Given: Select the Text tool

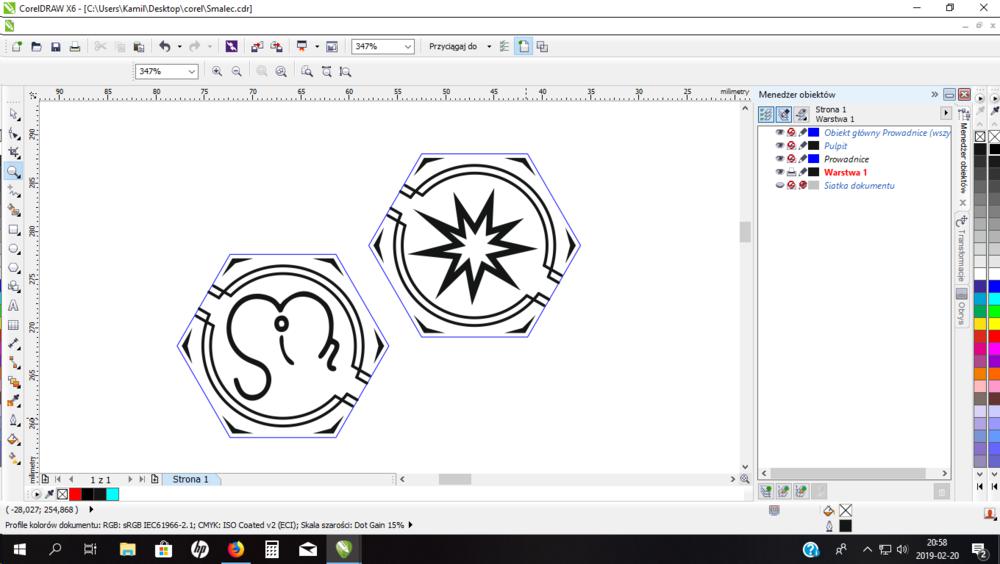Looking at the screenshot, I should click(x=13, y=306).
